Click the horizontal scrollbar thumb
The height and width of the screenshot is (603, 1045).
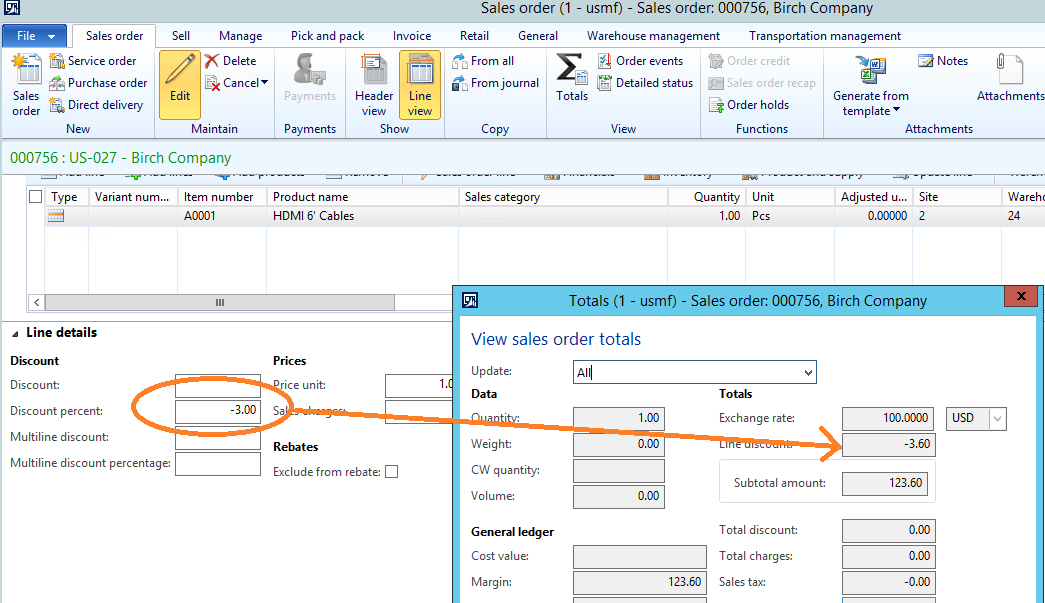coord(220,302)
